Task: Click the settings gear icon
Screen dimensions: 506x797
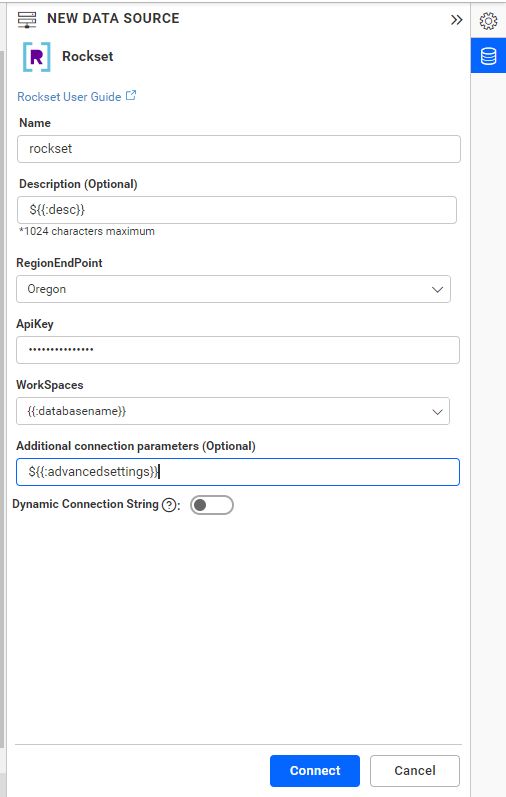Action: [488, 21]
